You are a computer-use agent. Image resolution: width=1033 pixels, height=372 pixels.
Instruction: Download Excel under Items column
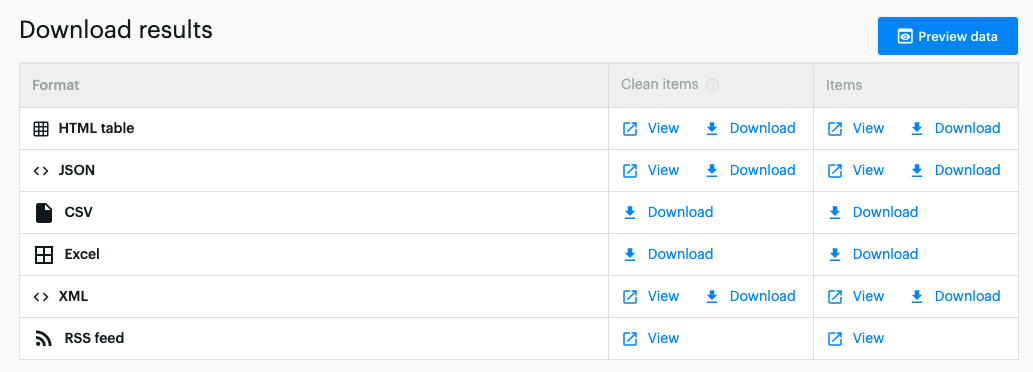873,254
